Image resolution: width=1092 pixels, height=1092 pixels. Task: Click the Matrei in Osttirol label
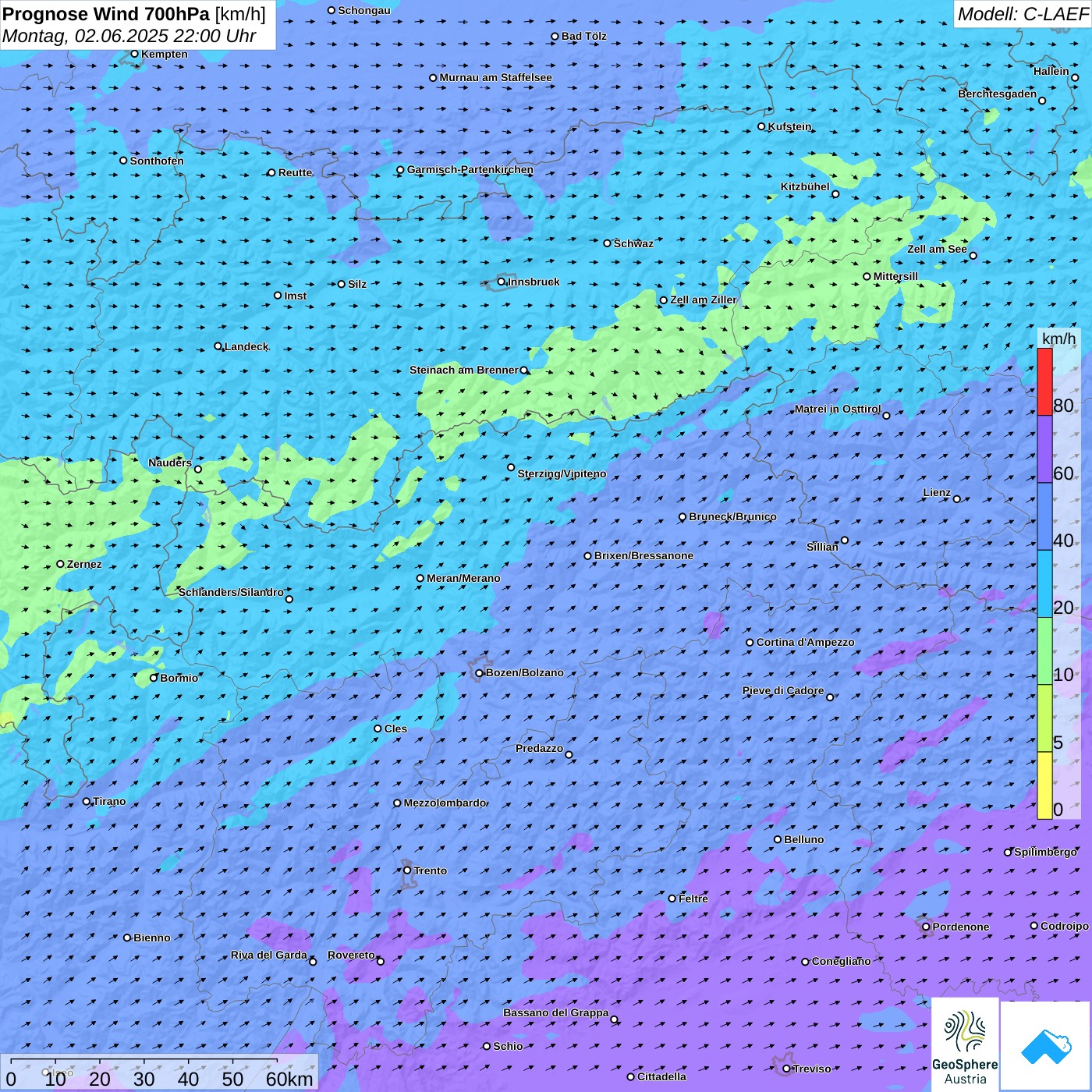click(838, 409)
